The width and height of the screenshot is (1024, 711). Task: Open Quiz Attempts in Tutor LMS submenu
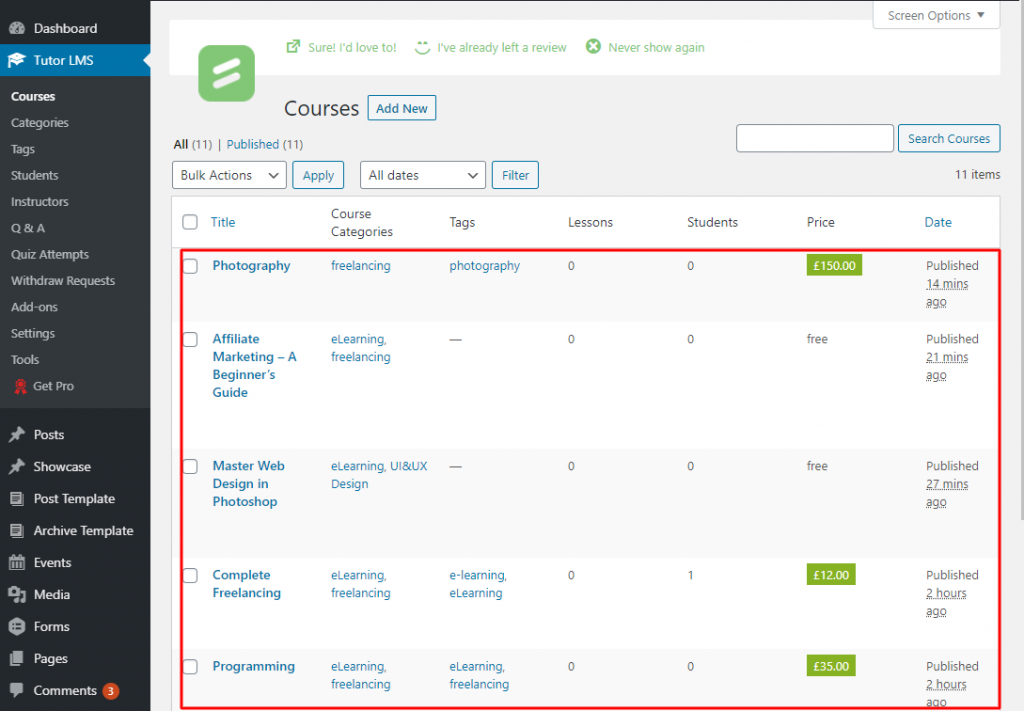(x=50, y=254)
